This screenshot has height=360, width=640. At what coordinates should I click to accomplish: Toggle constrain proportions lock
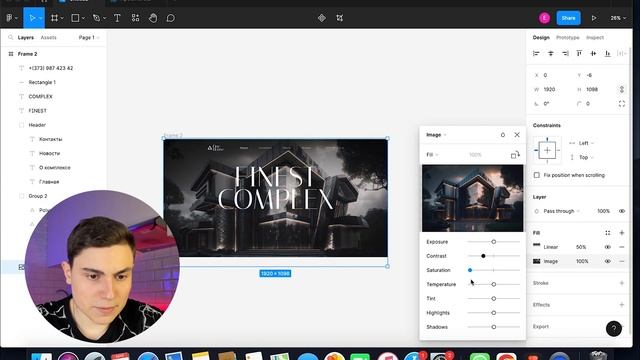click(622, 89)
